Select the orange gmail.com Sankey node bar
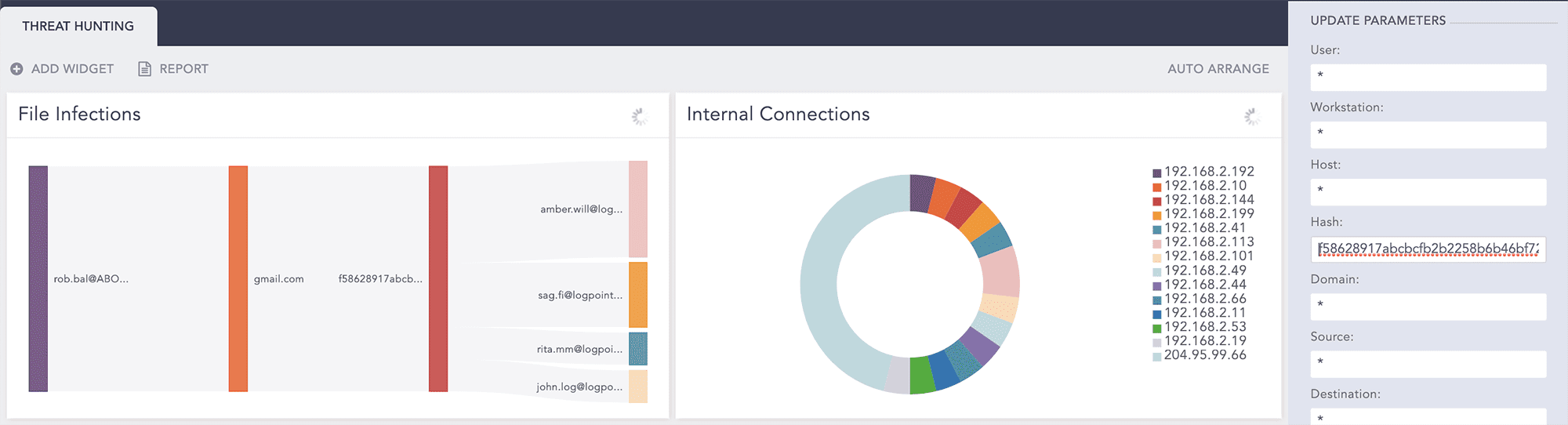The image size is (1568, 425). (238, 278)
